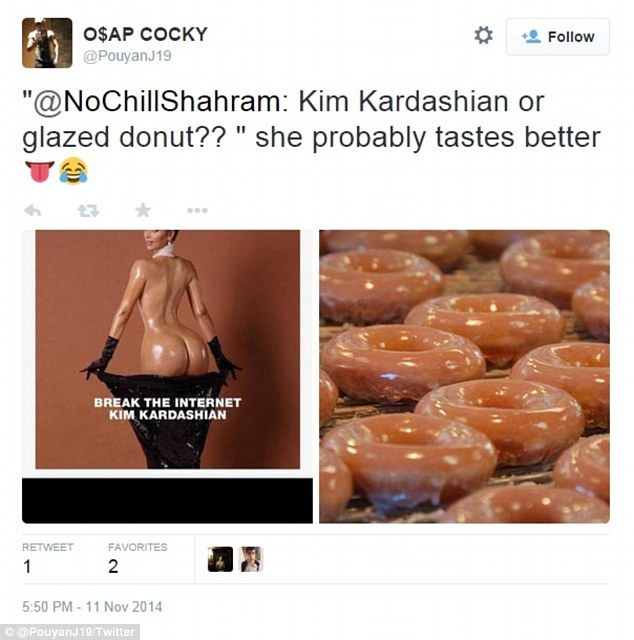Click the @PouyanJ19/Twitter credit caption

click(70, 632)
